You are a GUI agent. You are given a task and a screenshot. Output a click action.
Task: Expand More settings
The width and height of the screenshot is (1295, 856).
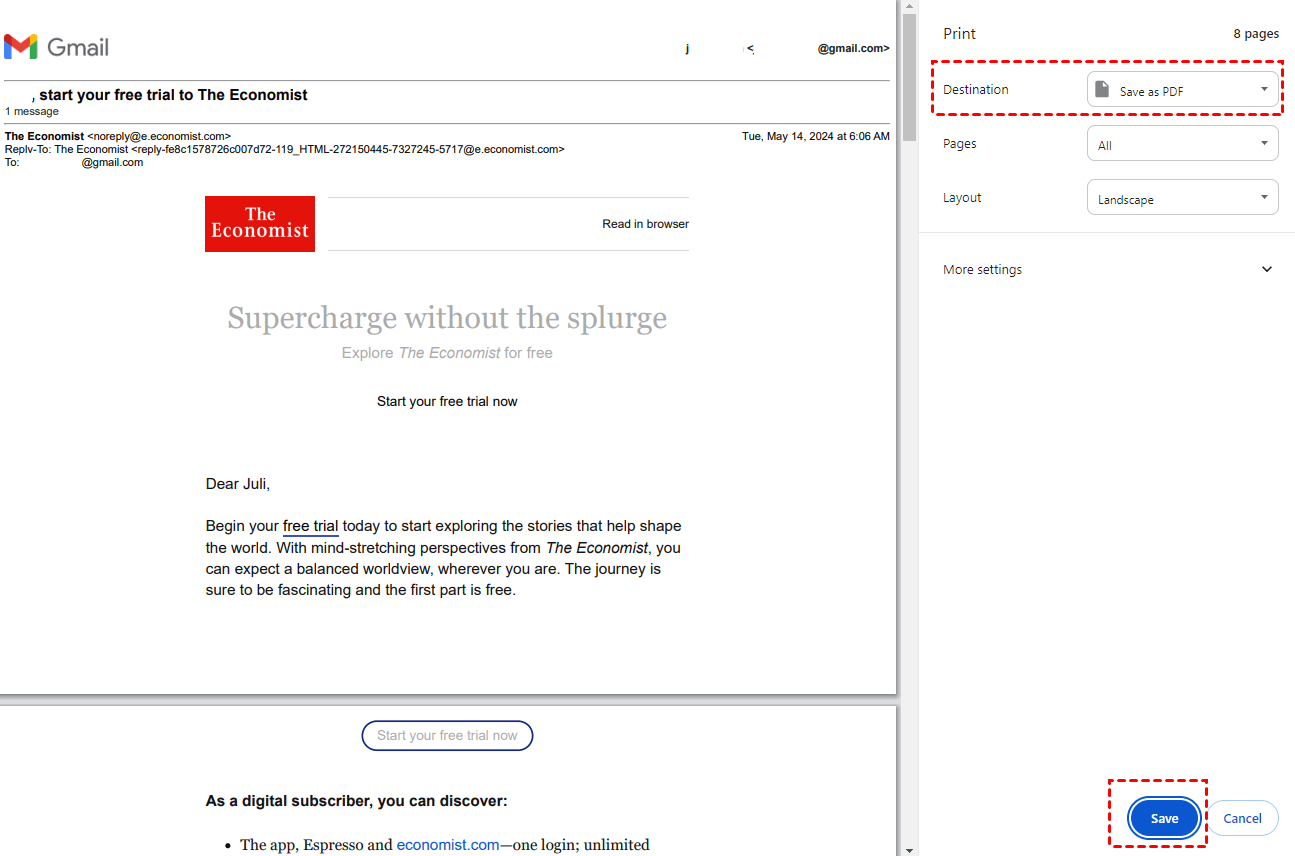point(1107,269)
